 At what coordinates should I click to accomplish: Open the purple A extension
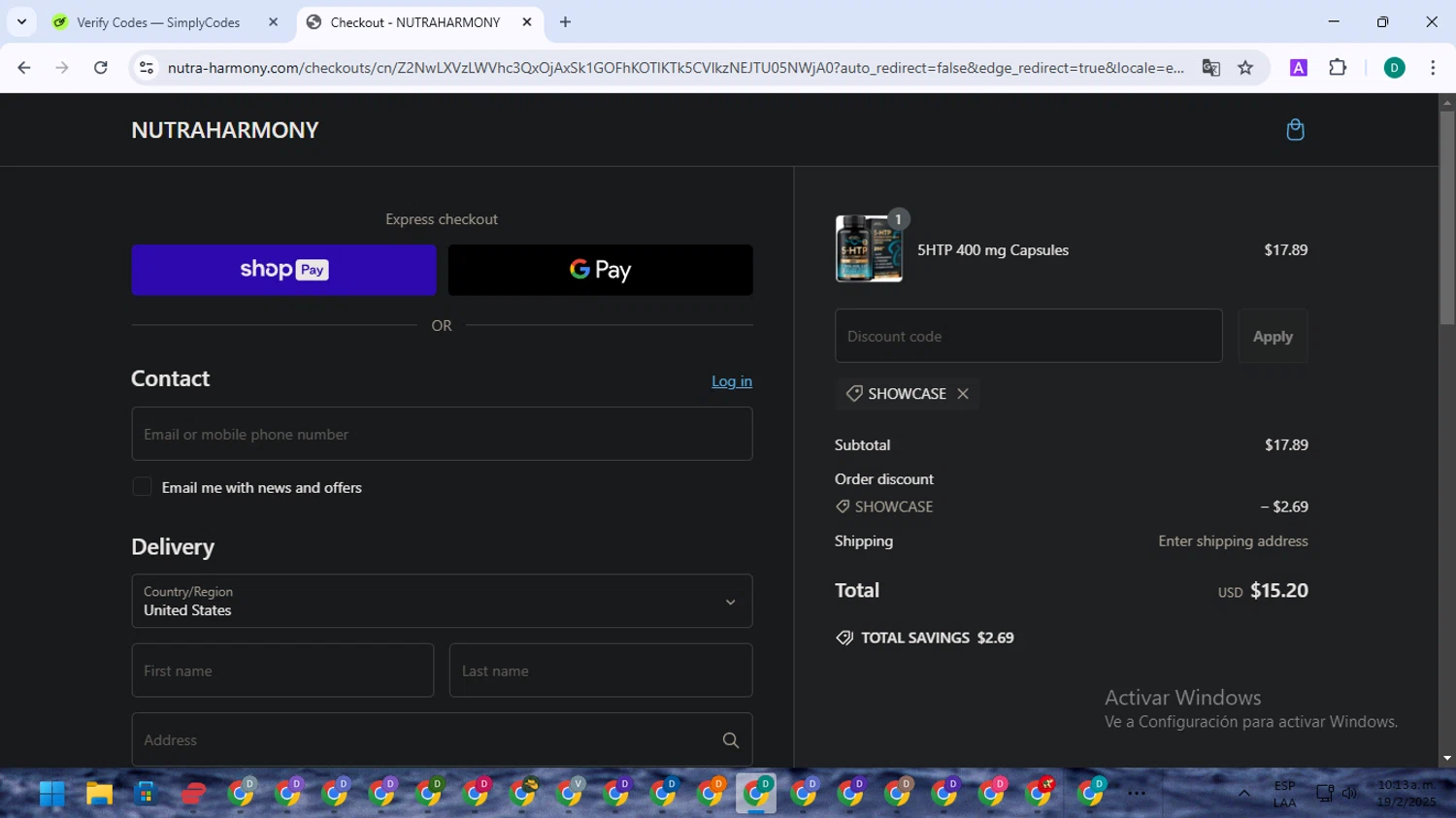1298,68
